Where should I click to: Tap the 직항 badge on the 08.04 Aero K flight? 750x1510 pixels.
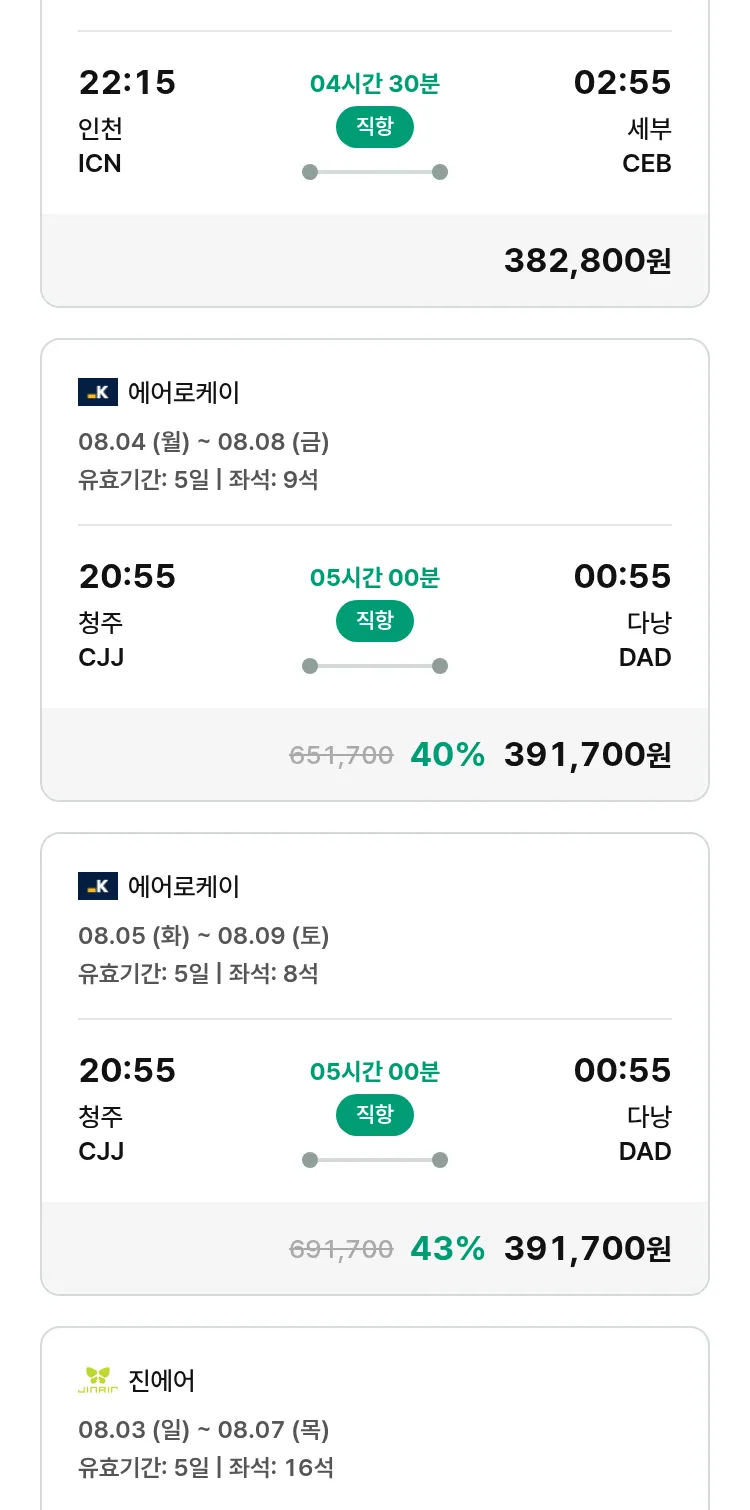pyautogui.click(x=374, y=621)
